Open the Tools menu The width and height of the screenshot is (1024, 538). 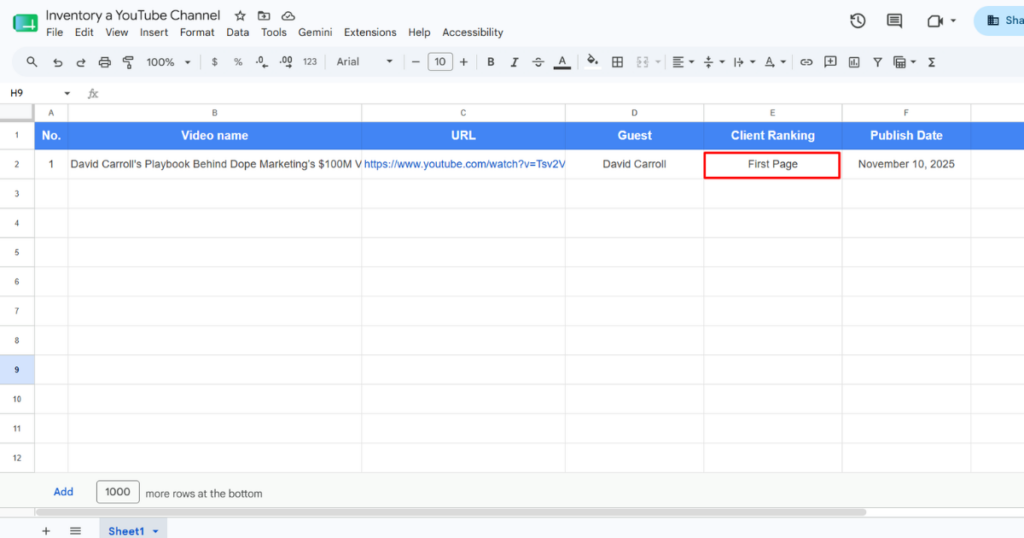coord(274,33)
